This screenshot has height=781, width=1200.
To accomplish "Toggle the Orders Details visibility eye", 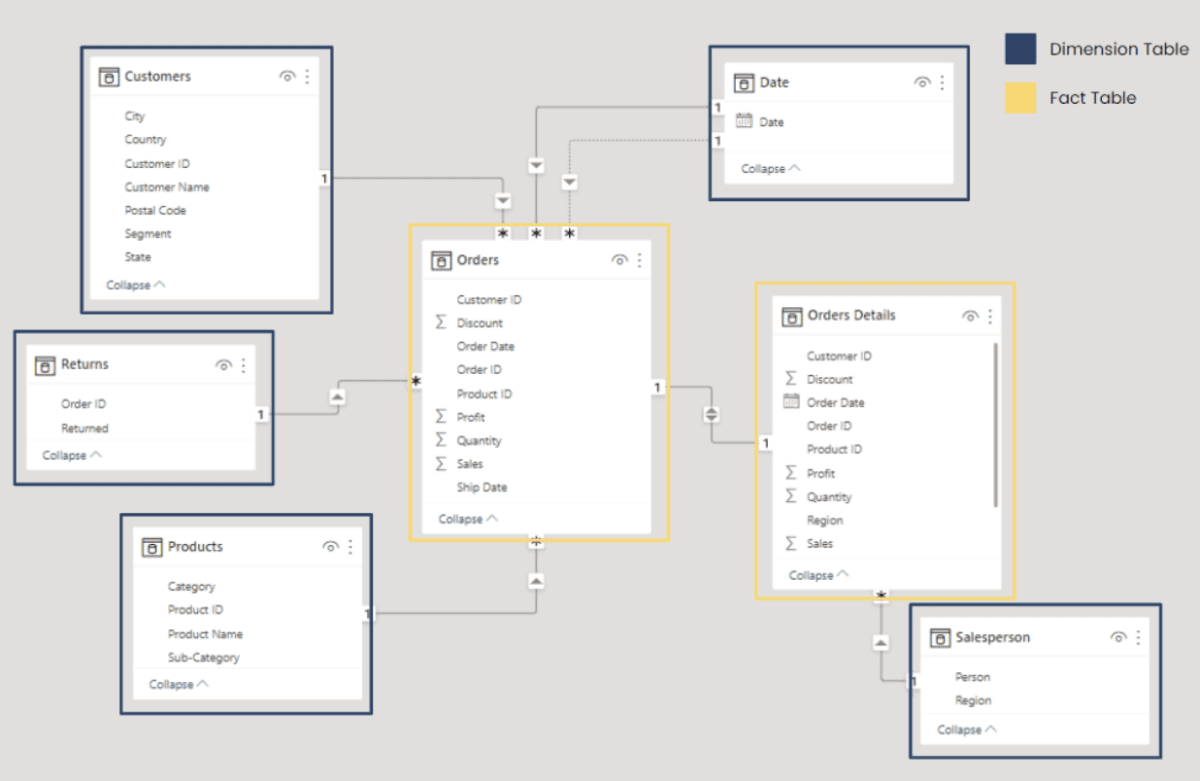I will pyautogui.click(x=969, y=316).
